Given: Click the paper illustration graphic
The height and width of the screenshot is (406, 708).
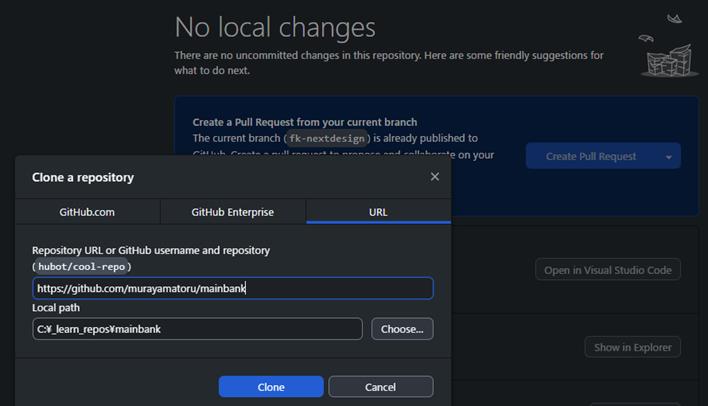Looking at the screenshot, I should click(x=669, y=45).
